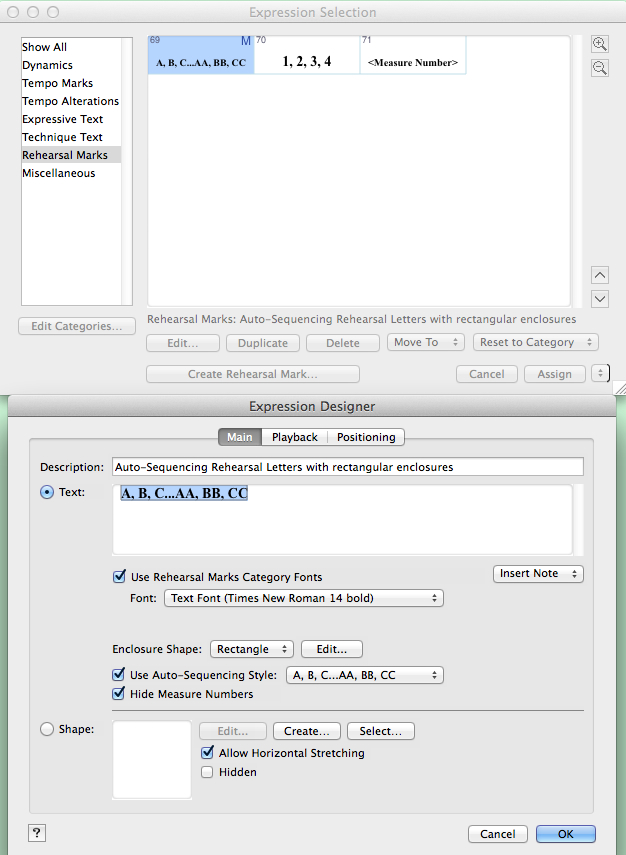Click the Create Rehearsal Mark button
The width and height of the screenshot is (626, 855).
click(252, 374)
